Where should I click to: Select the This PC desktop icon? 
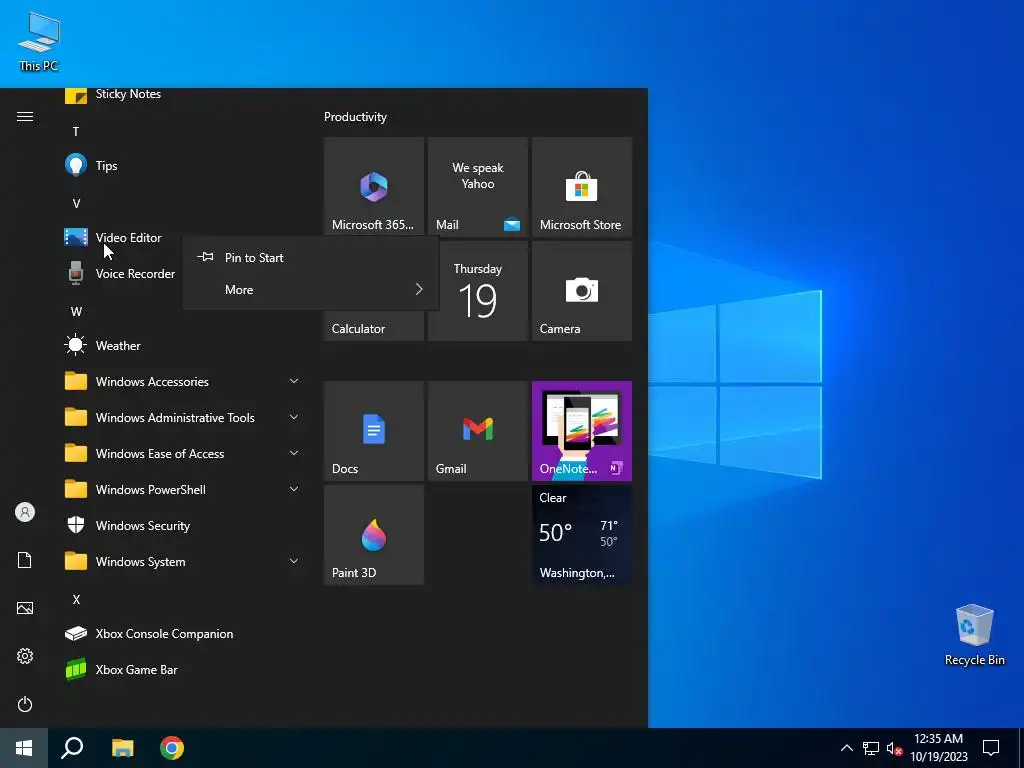[39, 41]
